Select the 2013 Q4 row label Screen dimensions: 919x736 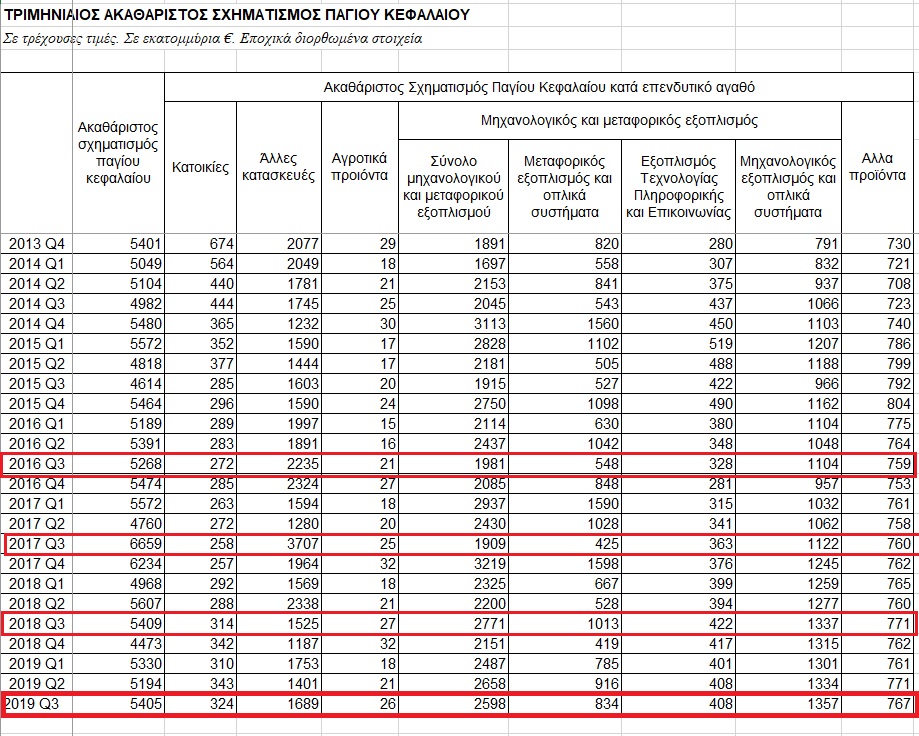[x=37, y=244]
